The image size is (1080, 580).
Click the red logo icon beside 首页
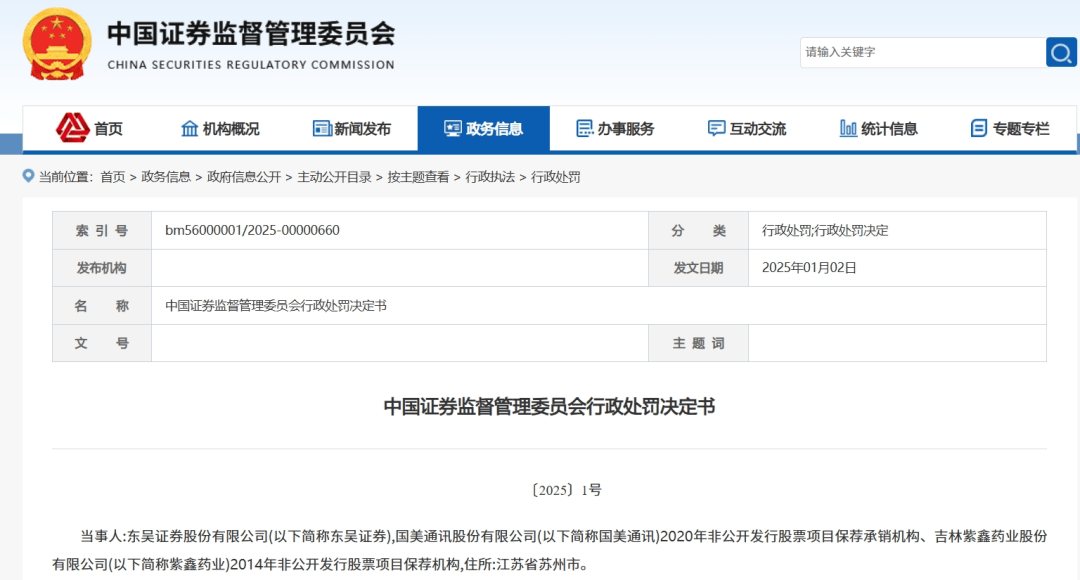(x=72, y=127)
